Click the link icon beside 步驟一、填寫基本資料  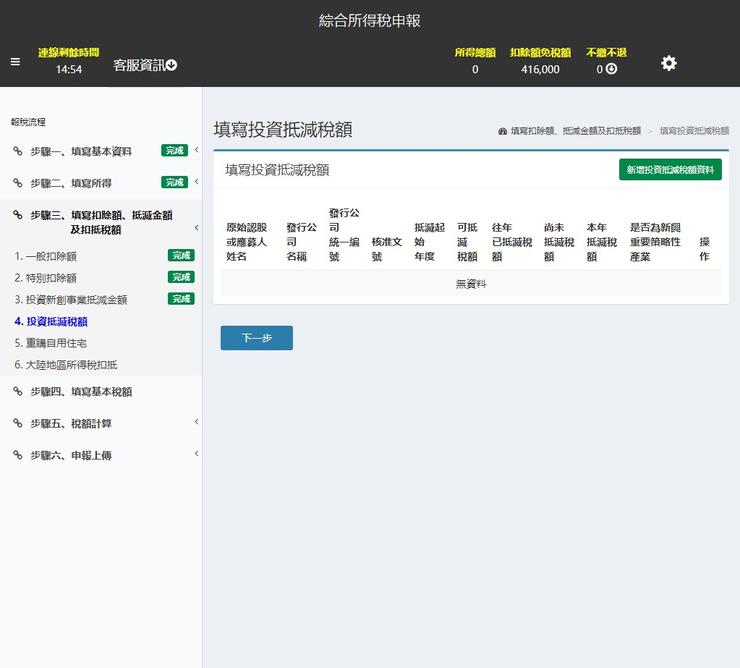[18, 151]
